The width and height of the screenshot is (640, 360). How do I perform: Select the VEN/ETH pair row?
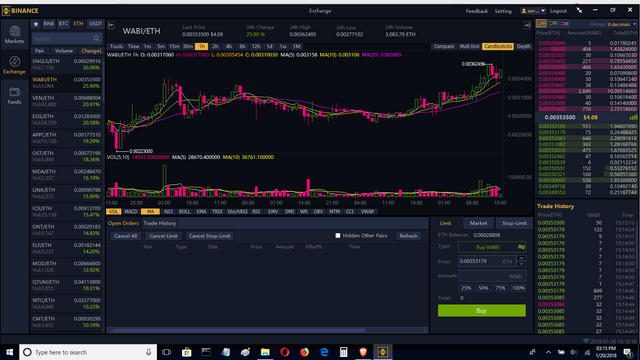(x=67, y=101)
